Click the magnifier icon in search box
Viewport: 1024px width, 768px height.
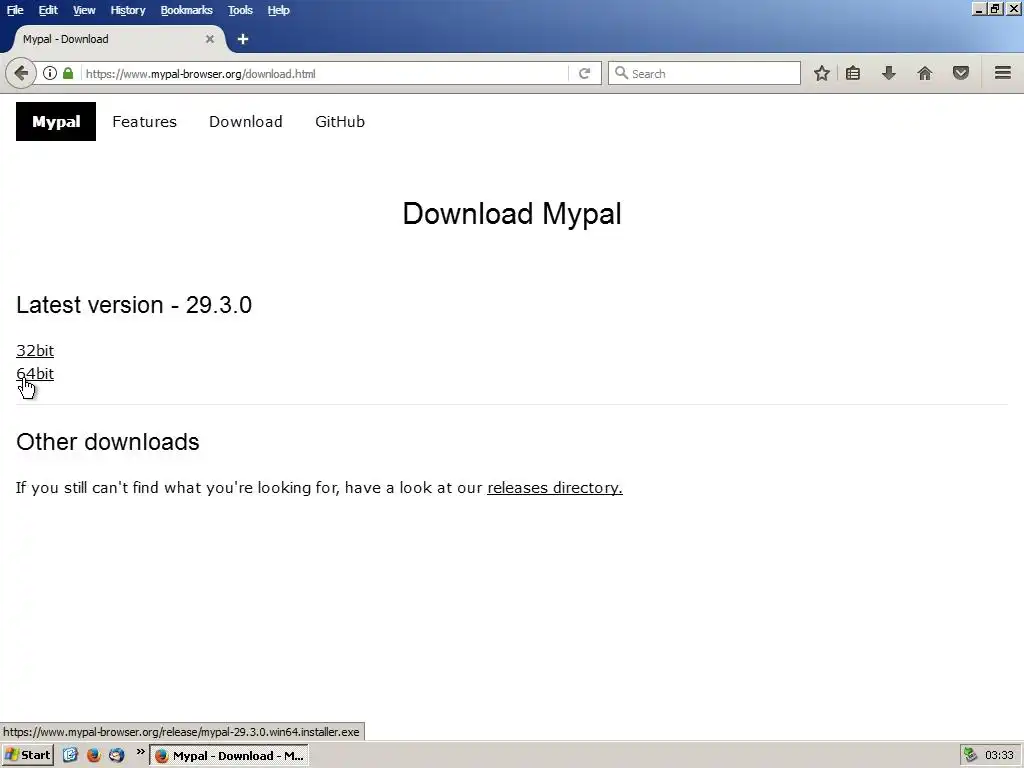click(622, 73)
